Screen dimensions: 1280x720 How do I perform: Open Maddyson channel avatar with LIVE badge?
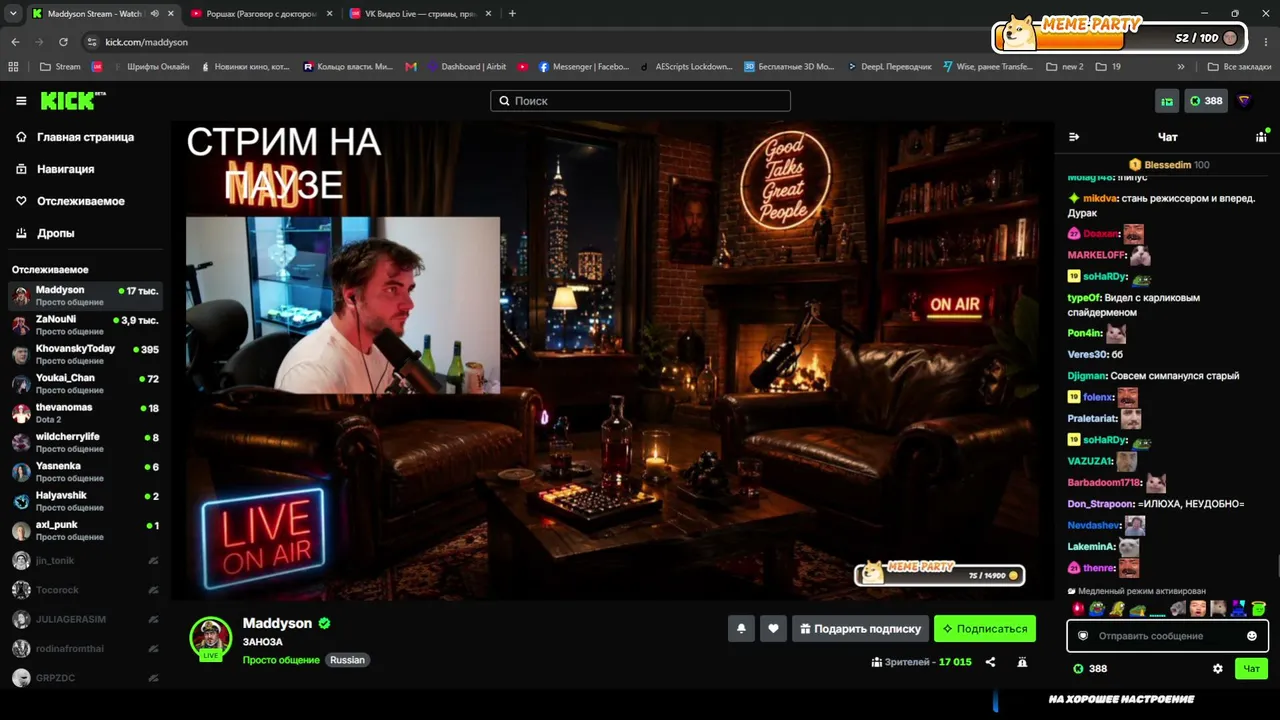point(210,638)
